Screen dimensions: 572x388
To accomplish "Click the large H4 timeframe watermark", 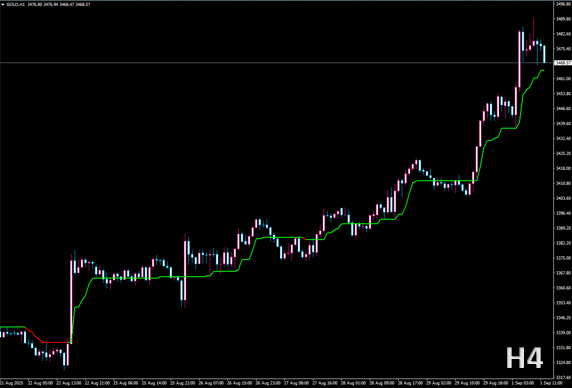I will click(524, 358).
